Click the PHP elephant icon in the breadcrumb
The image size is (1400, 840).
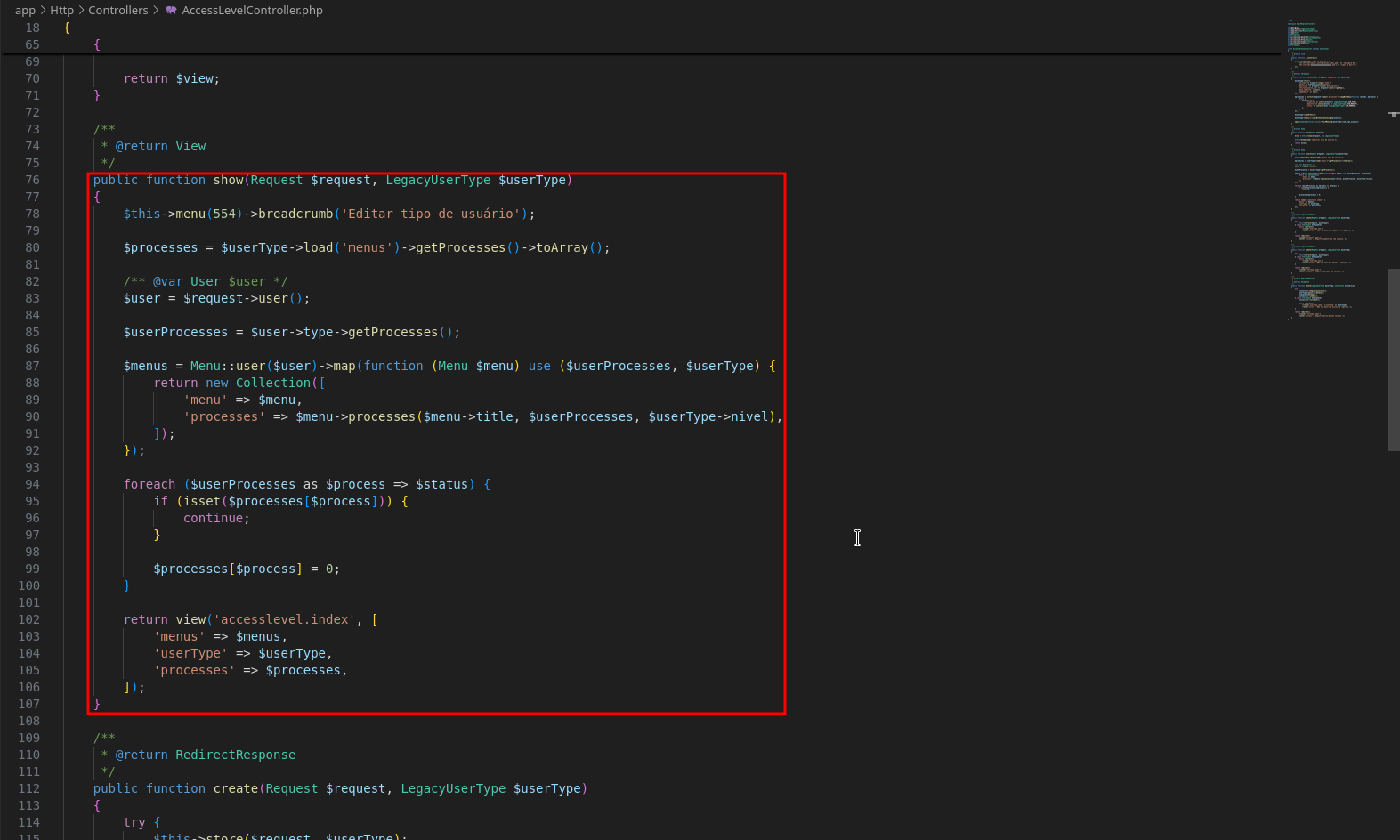[171, 11]
